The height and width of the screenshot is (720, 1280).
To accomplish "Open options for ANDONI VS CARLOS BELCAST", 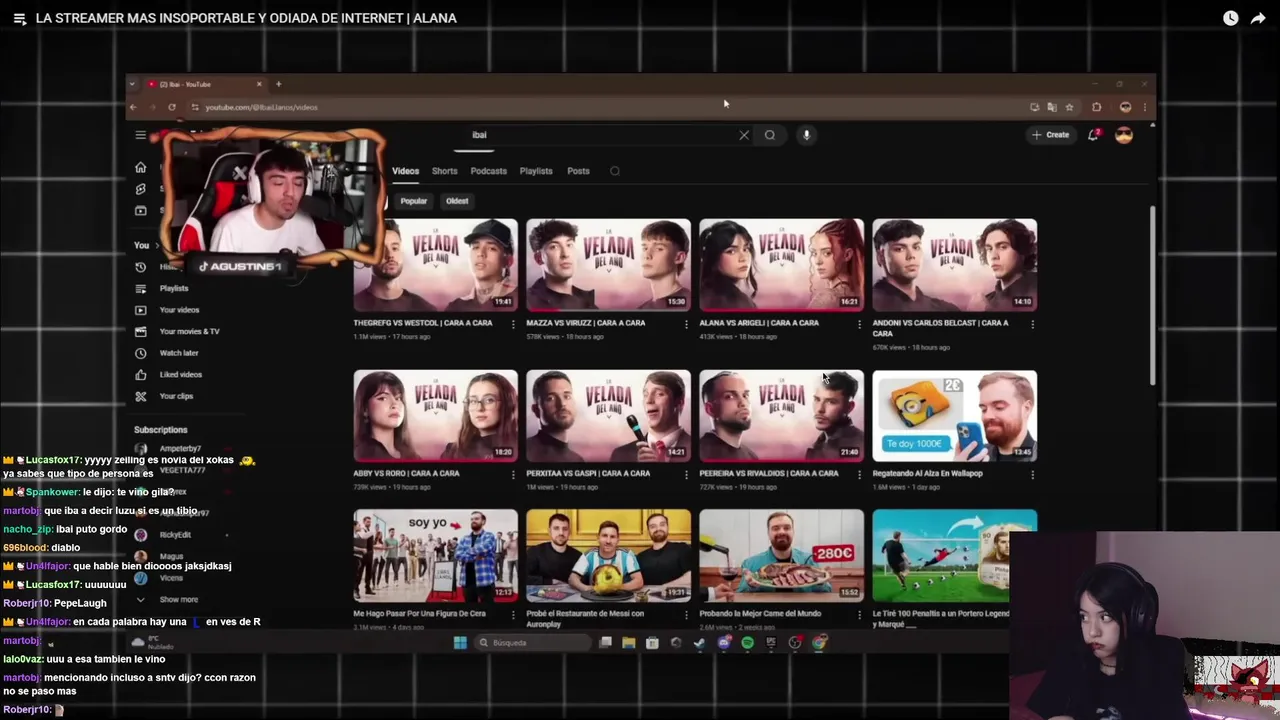I will (x=1032, y=324).
